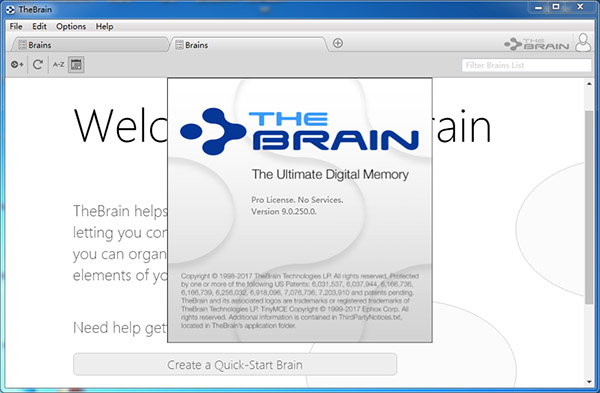600x393 pixels.
Task: Dismiss the about splash via TheBrain logo
Action: [299, 131]
